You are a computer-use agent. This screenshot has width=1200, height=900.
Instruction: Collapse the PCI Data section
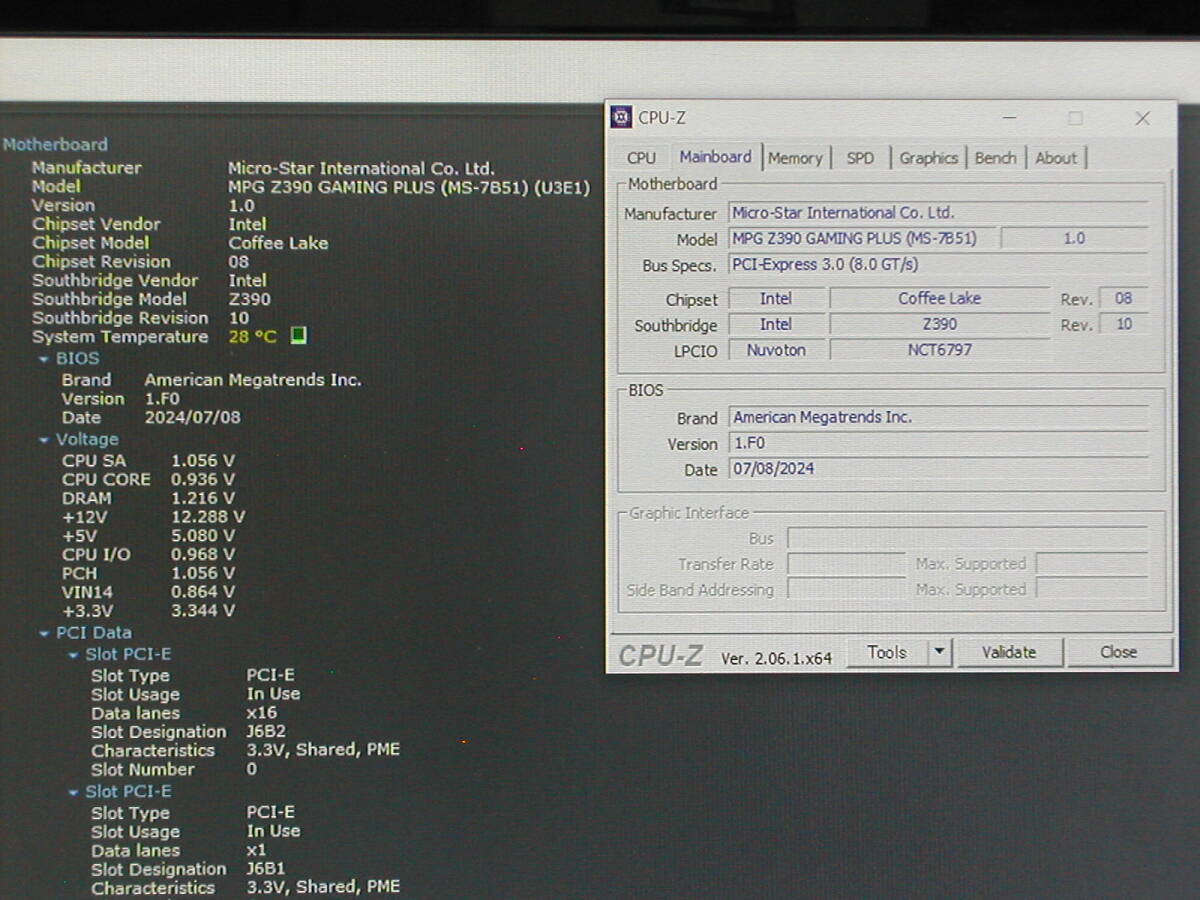pos(43,633)
